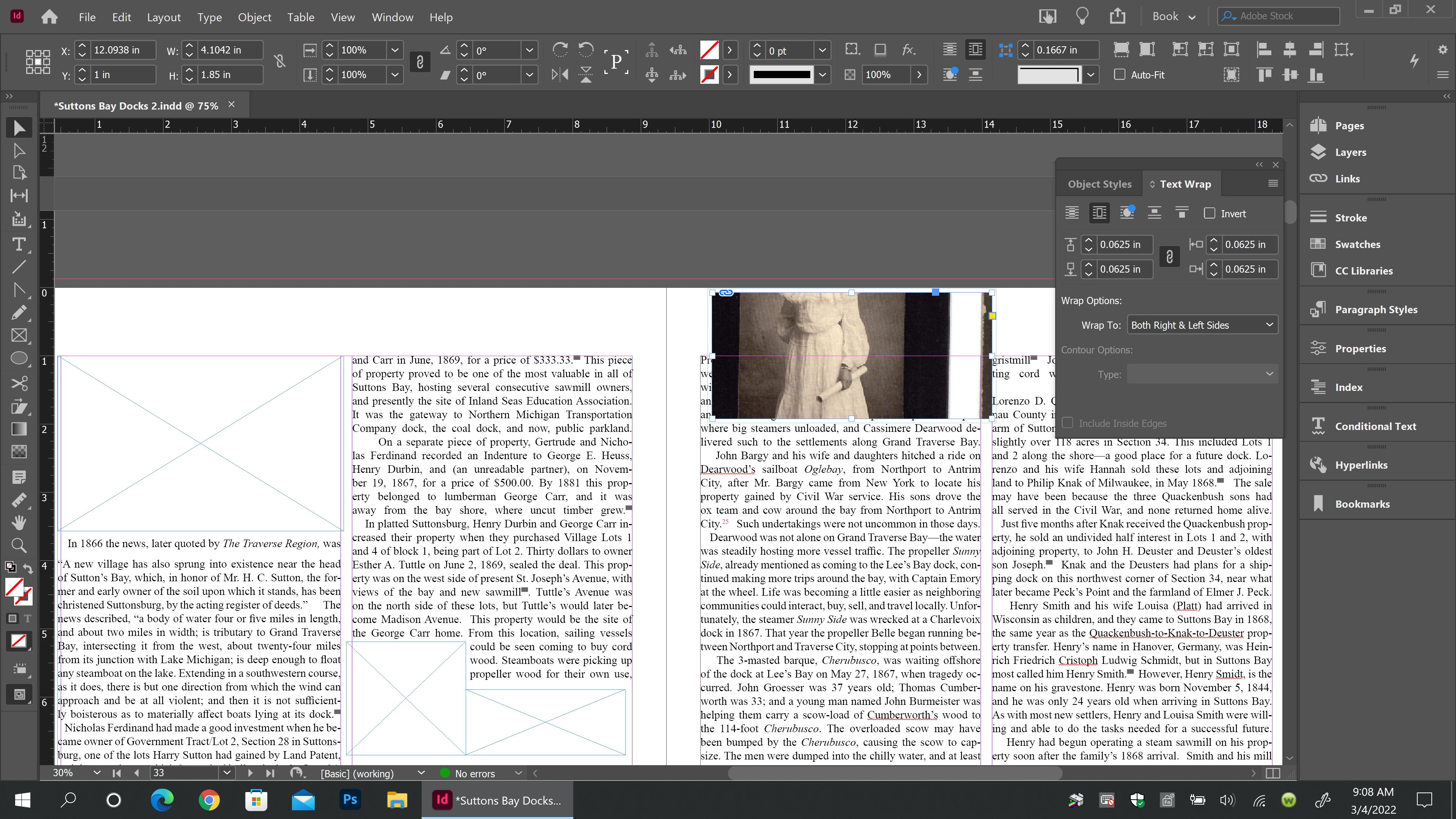The height and width of the screenshot is (819, 1456).
Task: Open the Pages panel
Action: tap(1349, 126)
